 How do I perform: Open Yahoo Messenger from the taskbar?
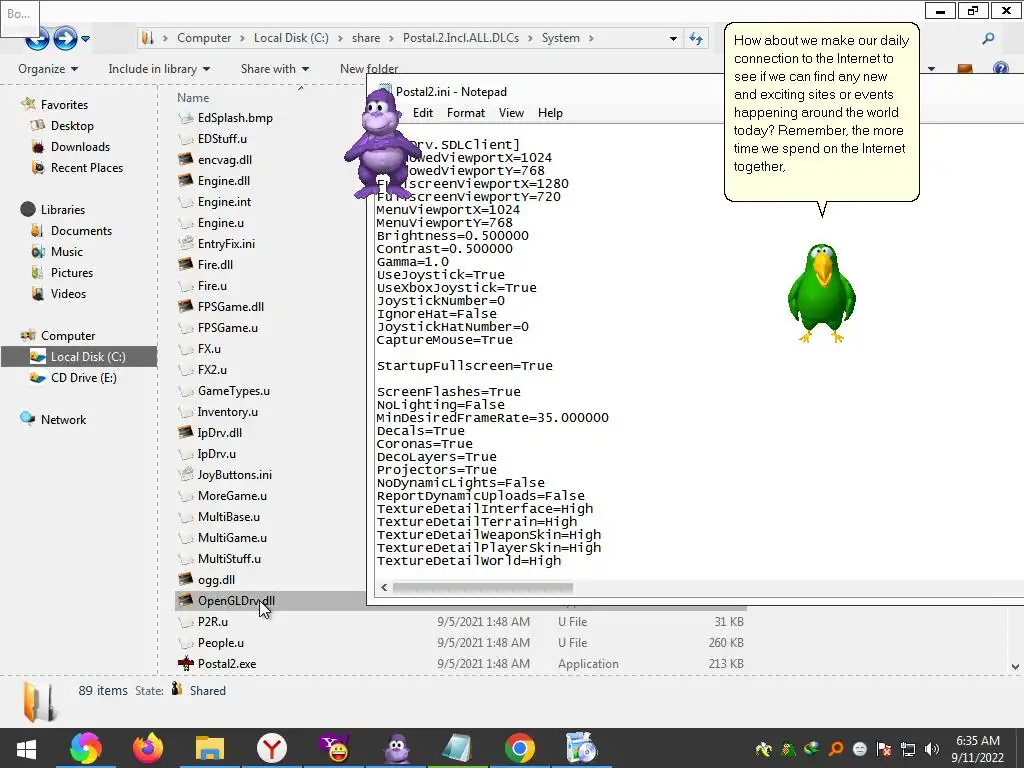334,748
